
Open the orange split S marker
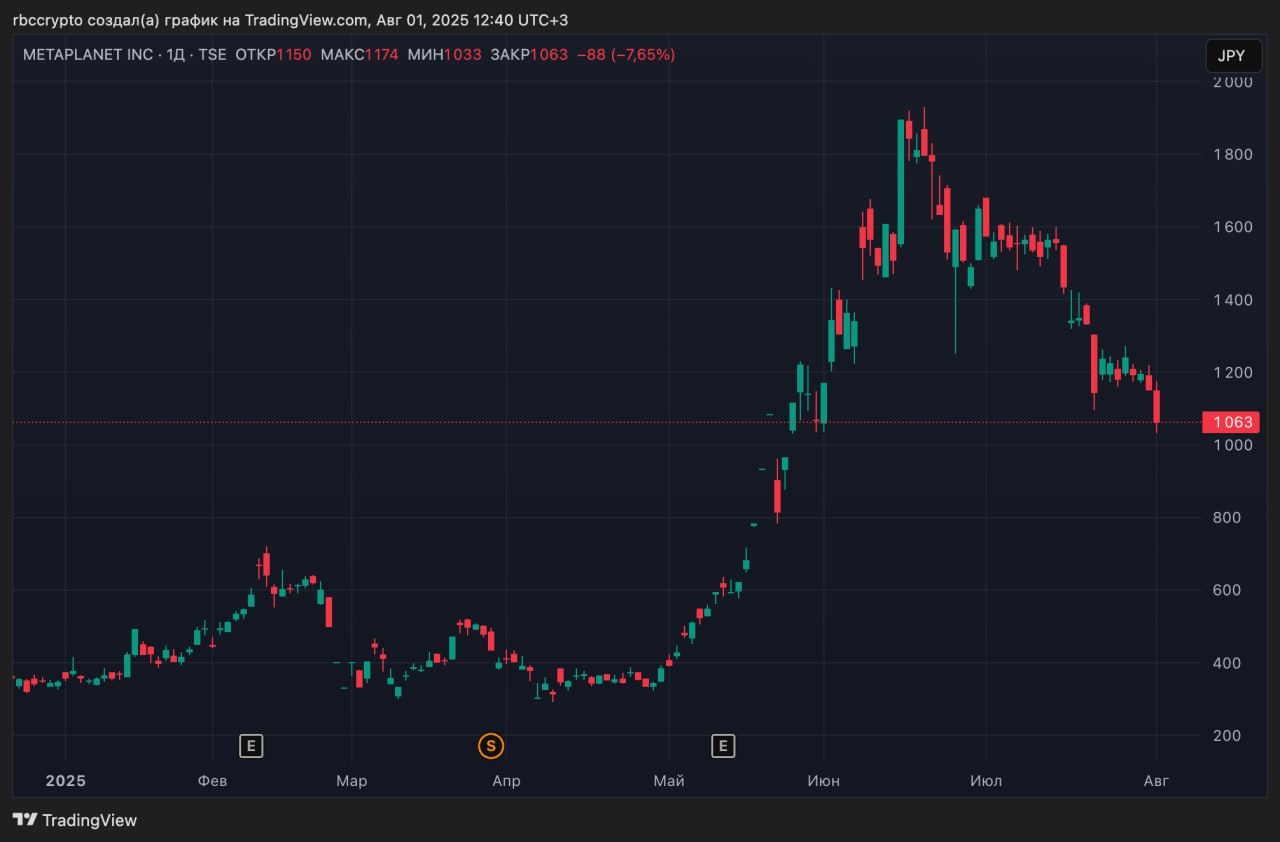(490, 745)
